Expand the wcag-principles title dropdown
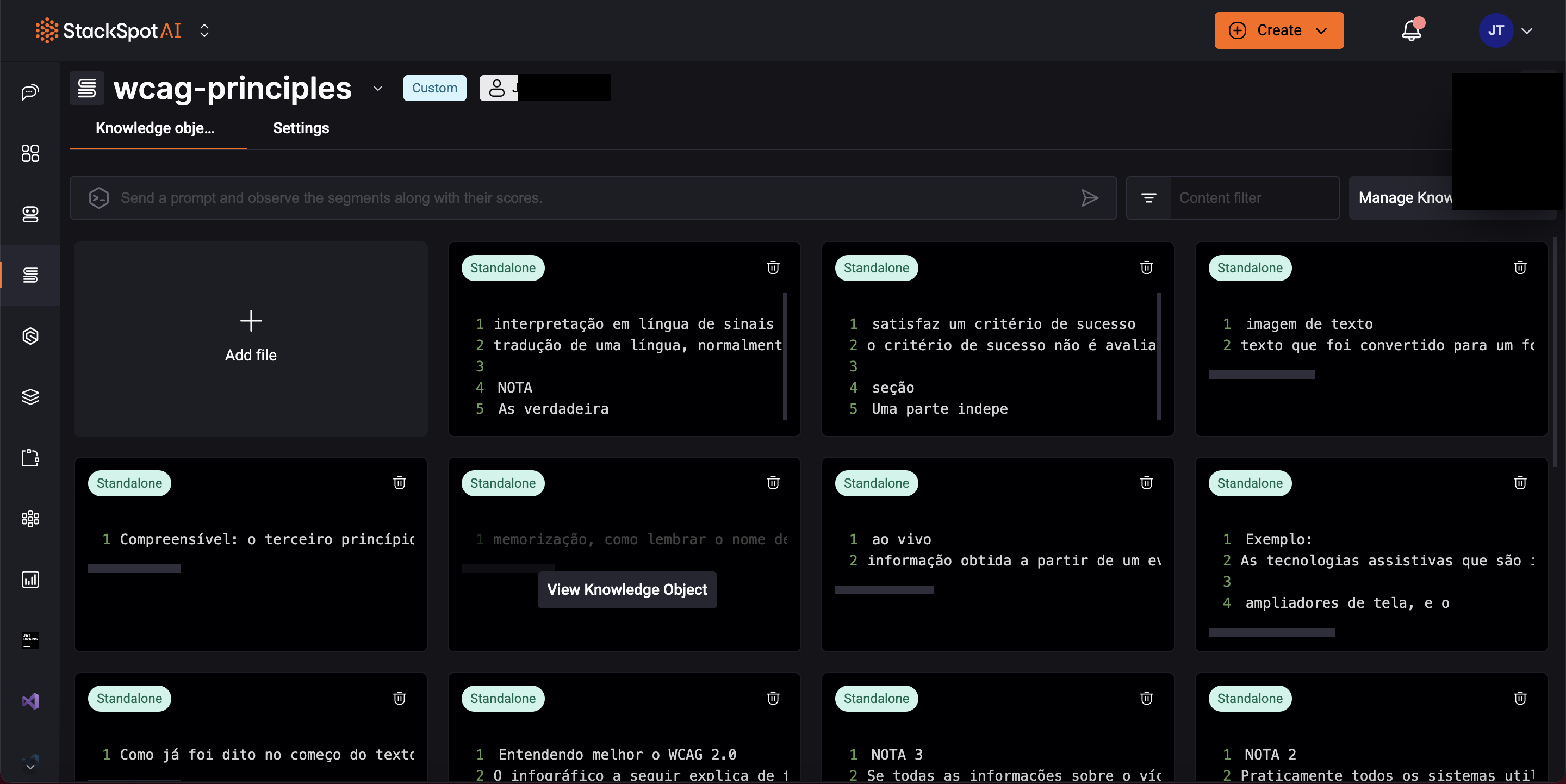The height and width of the screenshot is (784, 1566). click(x=377, y=88)
